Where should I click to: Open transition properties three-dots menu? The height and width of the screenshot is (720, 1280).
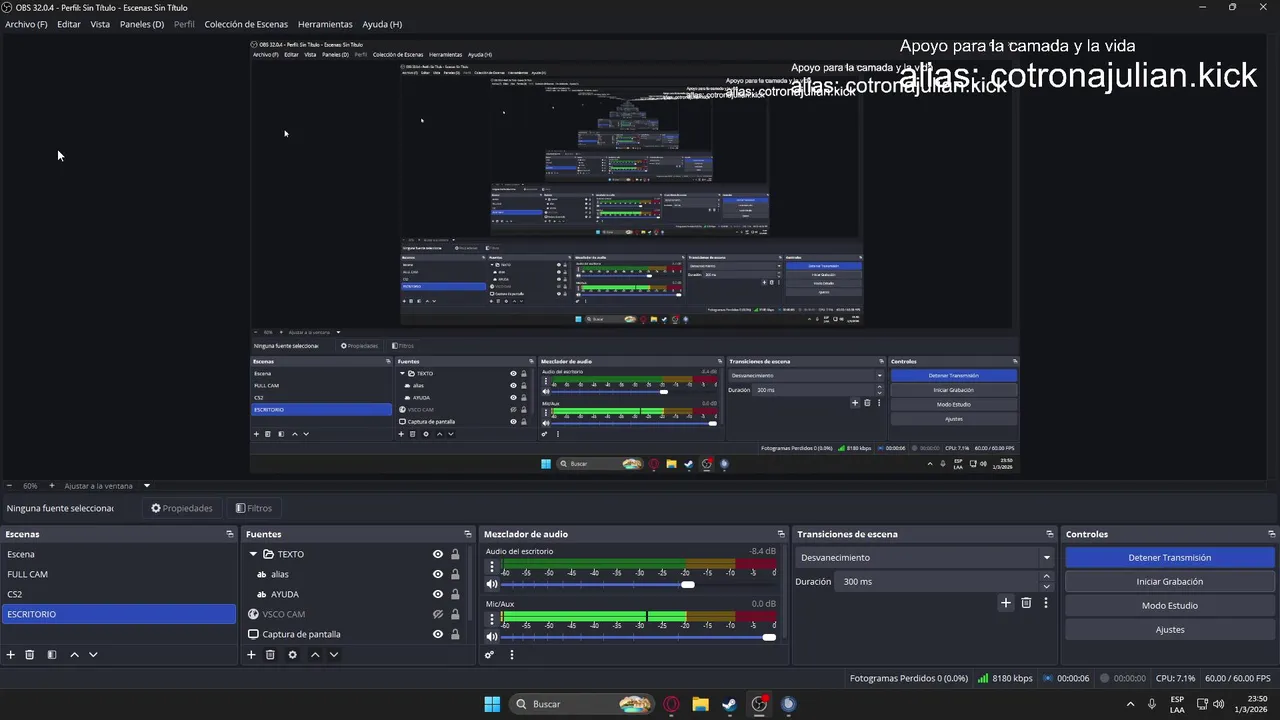pyautogui.click(x=1046, y=603)
